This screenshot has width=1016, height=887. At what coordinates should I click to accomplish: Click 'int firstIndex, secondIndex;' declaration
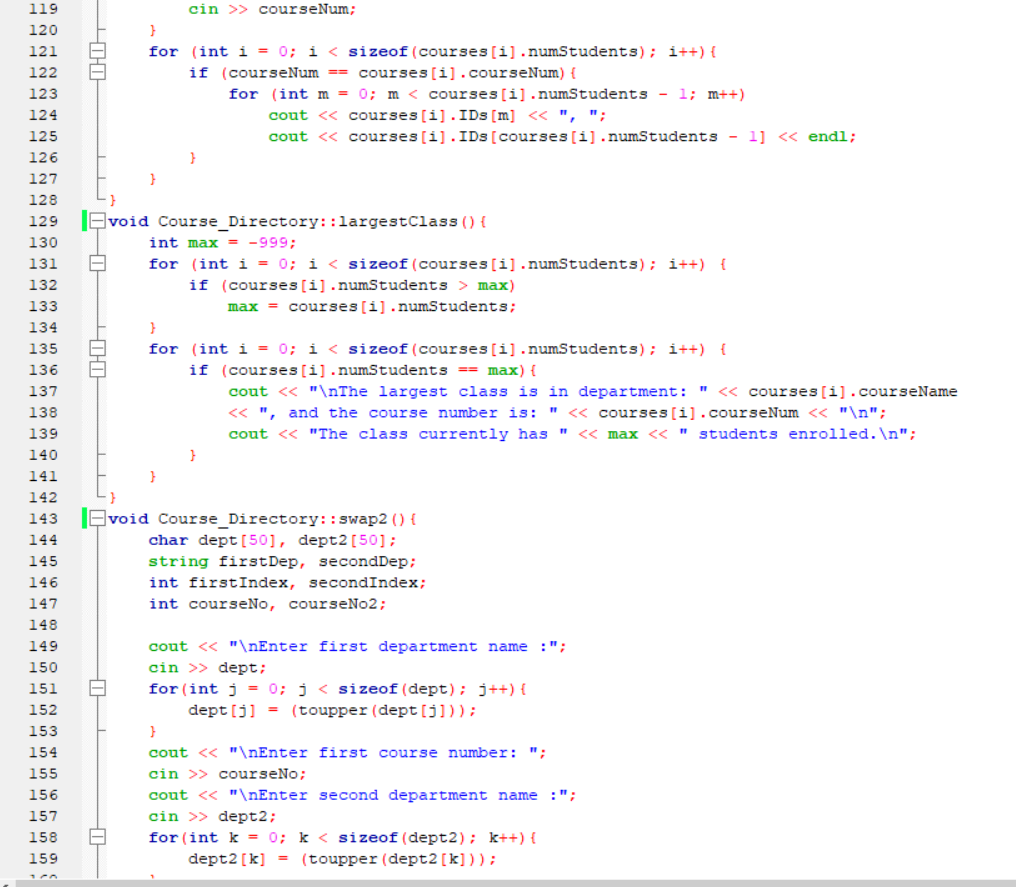coord(287,582)
